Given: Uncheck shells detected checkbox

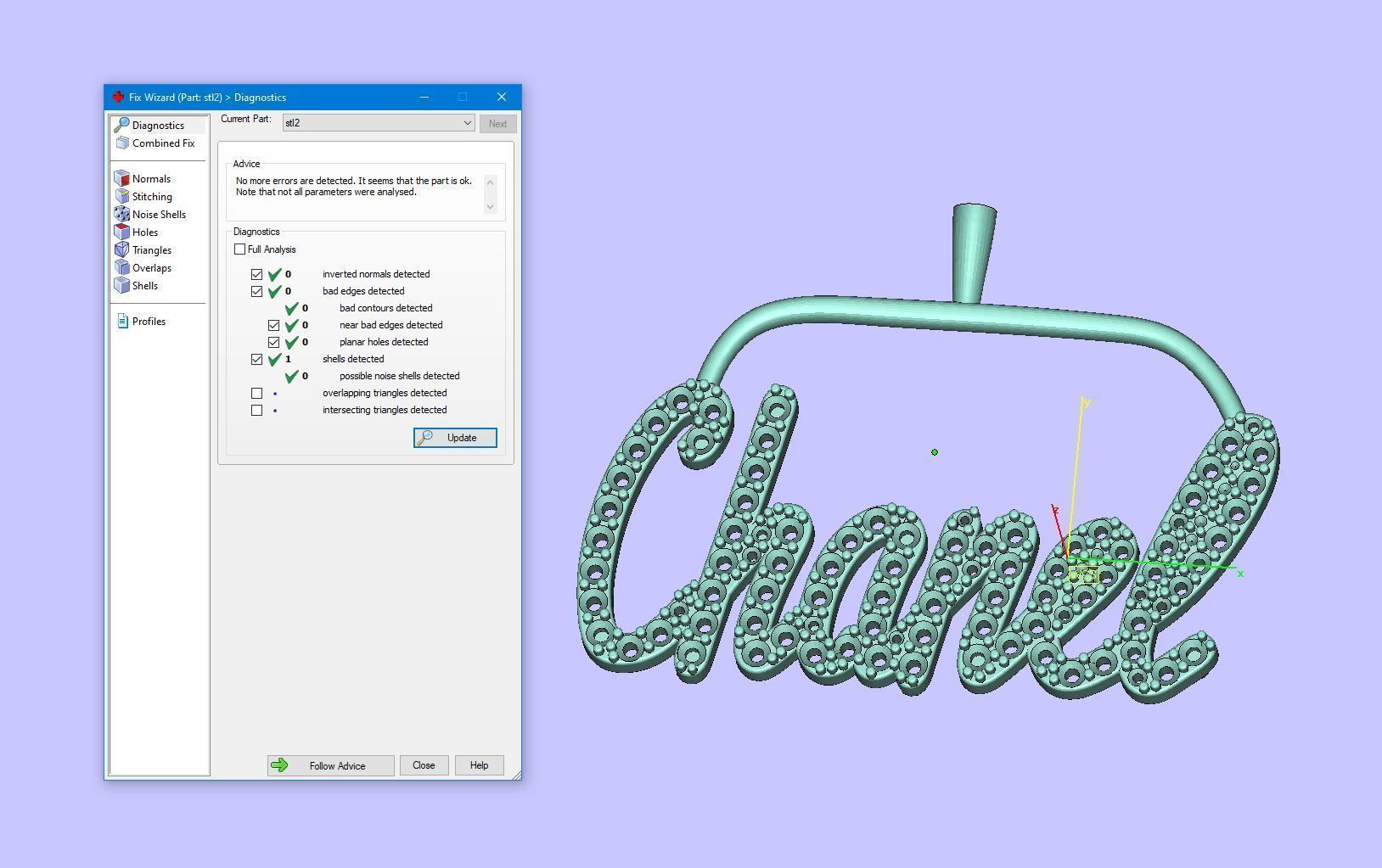Looking at the screenshot, I should pos(257,360).
